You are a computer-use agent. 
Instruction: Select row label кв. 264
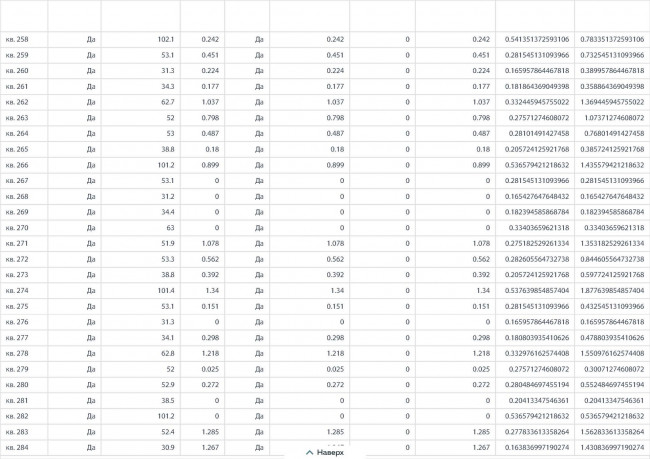pyautogui.click(x=17, y=134)
